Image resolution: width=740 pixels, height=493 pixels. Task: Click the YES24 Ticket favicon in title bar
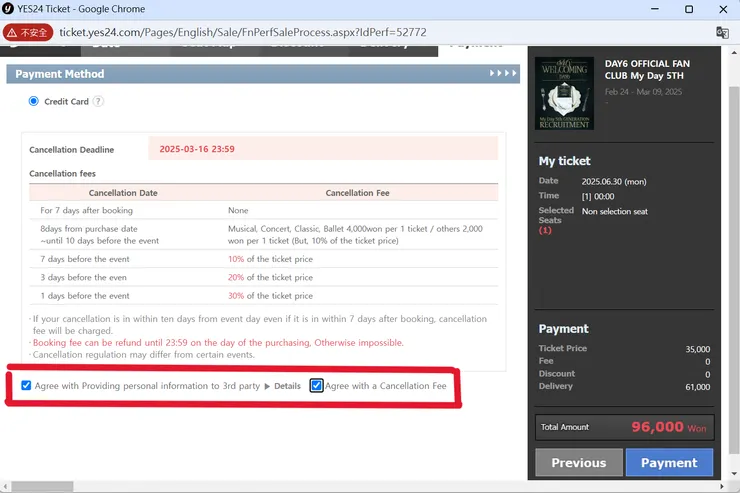pos(8,8)
